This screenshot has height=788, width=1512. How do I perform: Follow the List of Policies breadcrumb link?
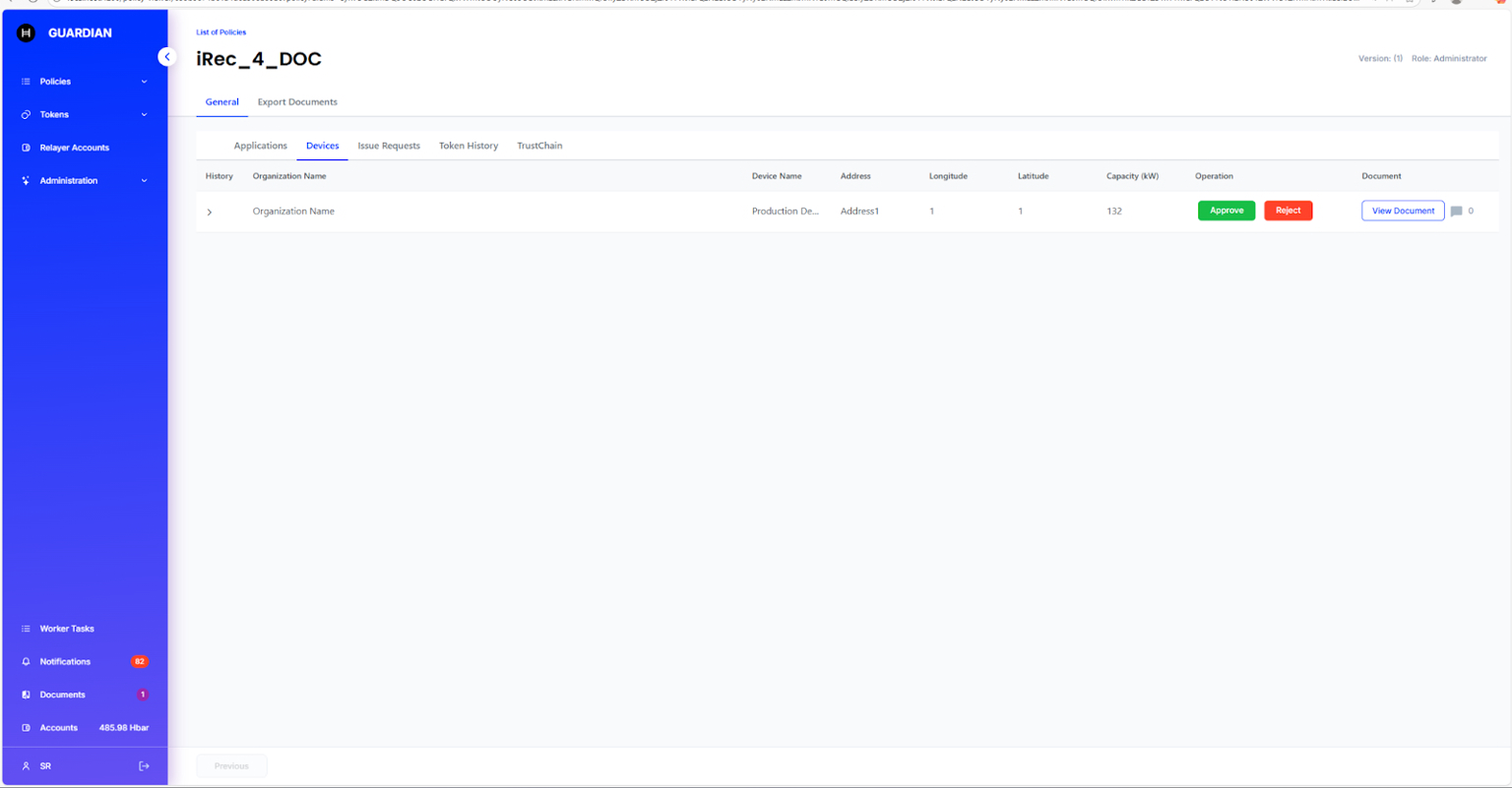pyautogui.click(x=221, y=32)
